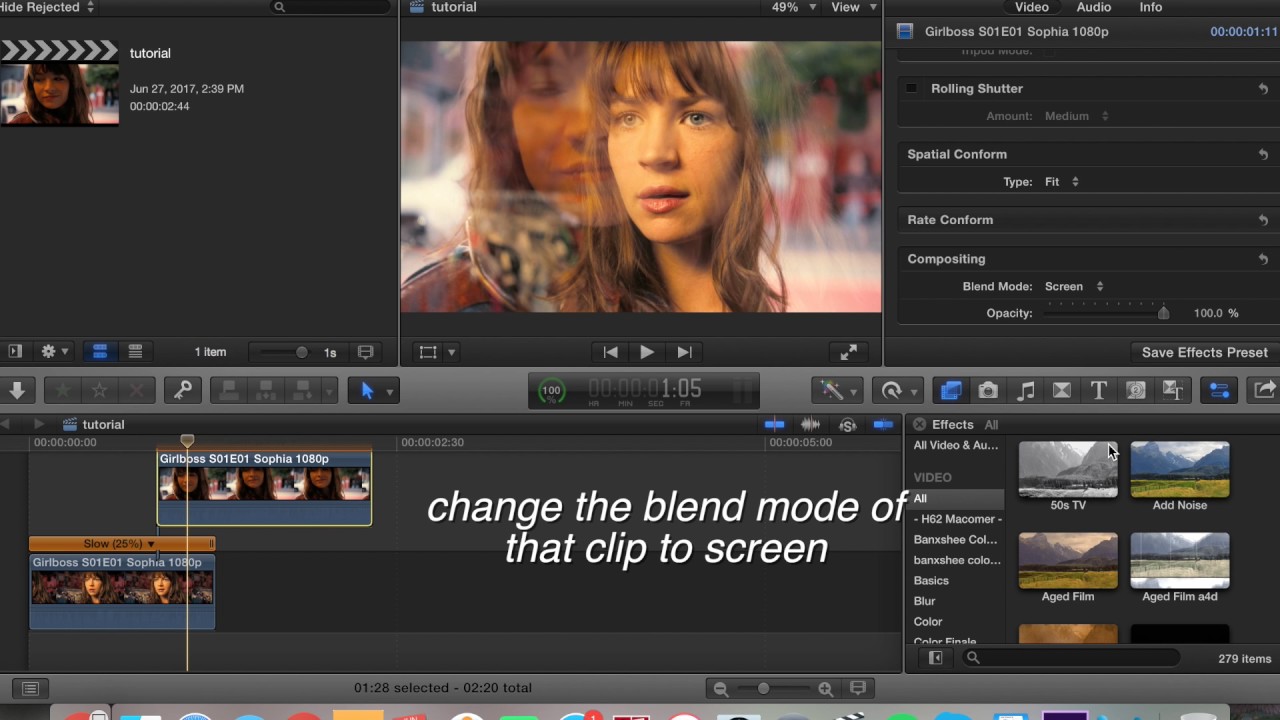
Task: Reset the Rolling Shutter parameters
Action: (x=1263, y=89)
